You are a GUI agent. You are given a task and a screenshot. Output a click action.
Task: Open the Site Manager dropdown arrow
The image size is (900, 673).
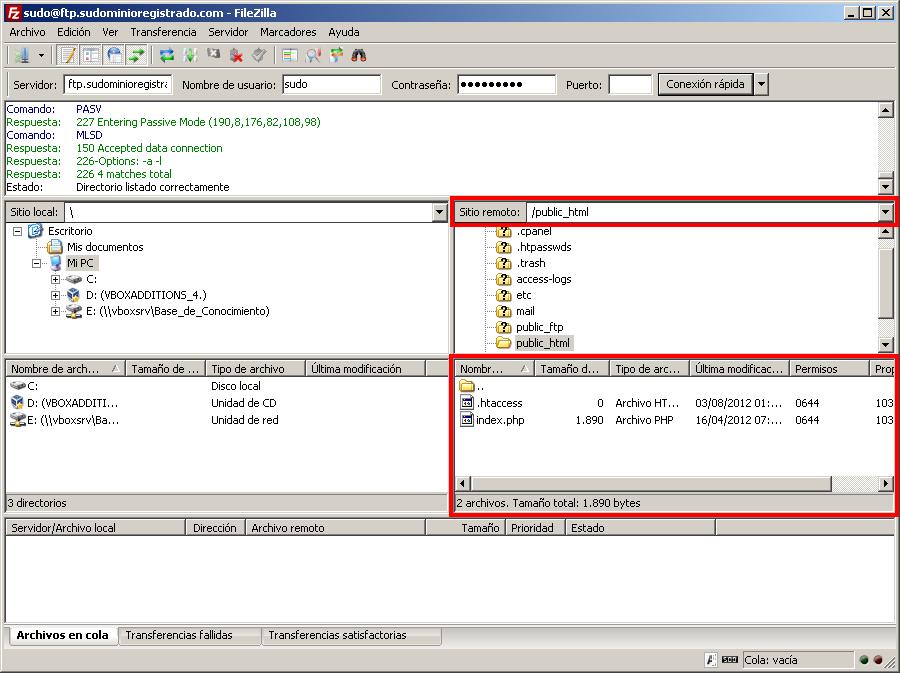(41, 56)
